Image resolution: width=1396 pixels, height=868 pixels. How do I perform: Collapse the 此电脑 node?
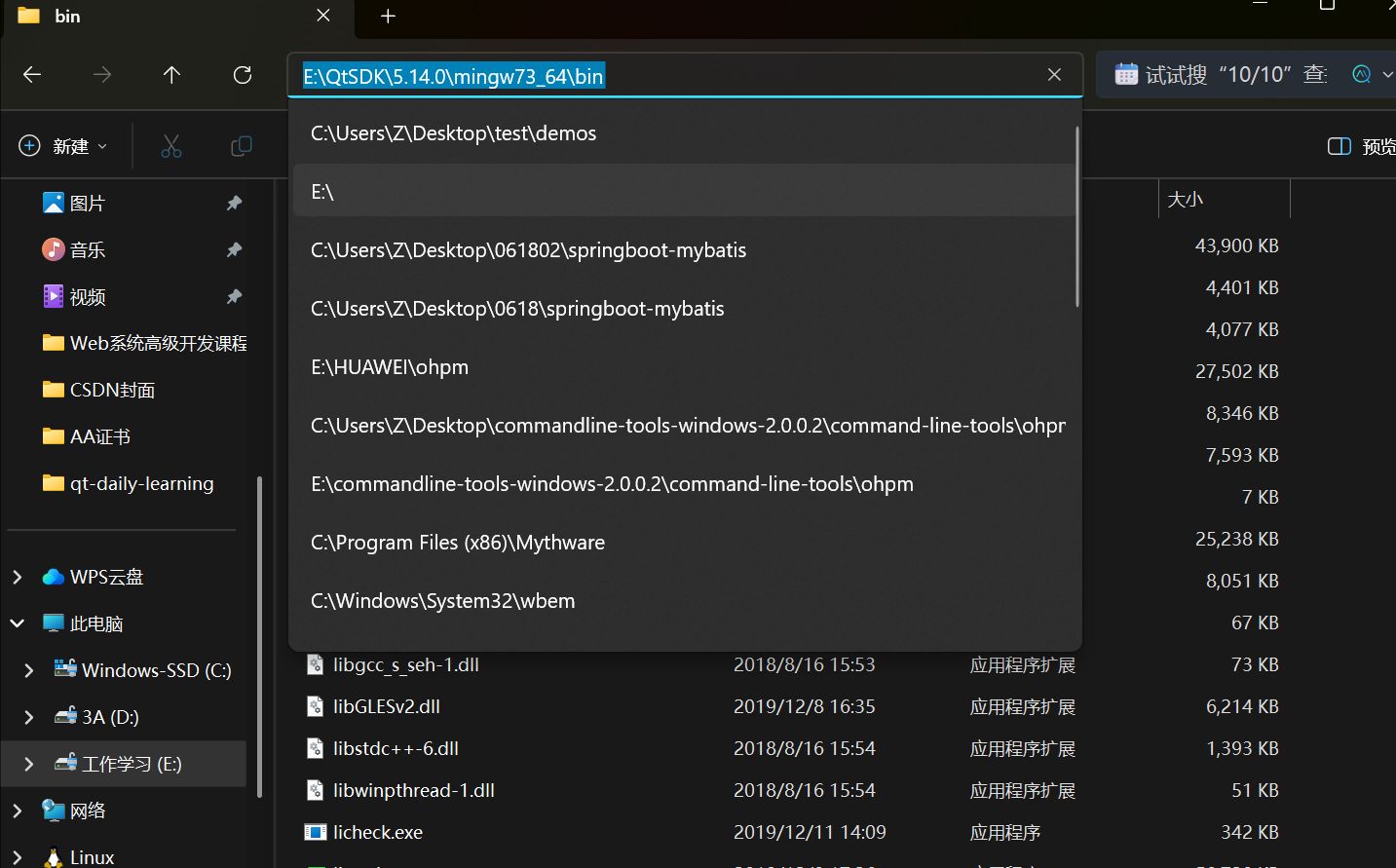[17, 623]
